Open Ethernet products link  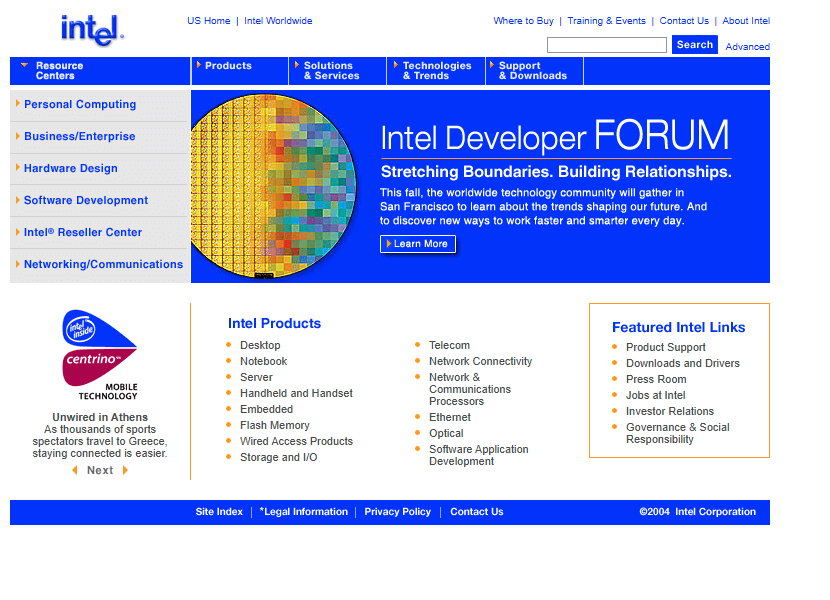[x=449, y=417]
